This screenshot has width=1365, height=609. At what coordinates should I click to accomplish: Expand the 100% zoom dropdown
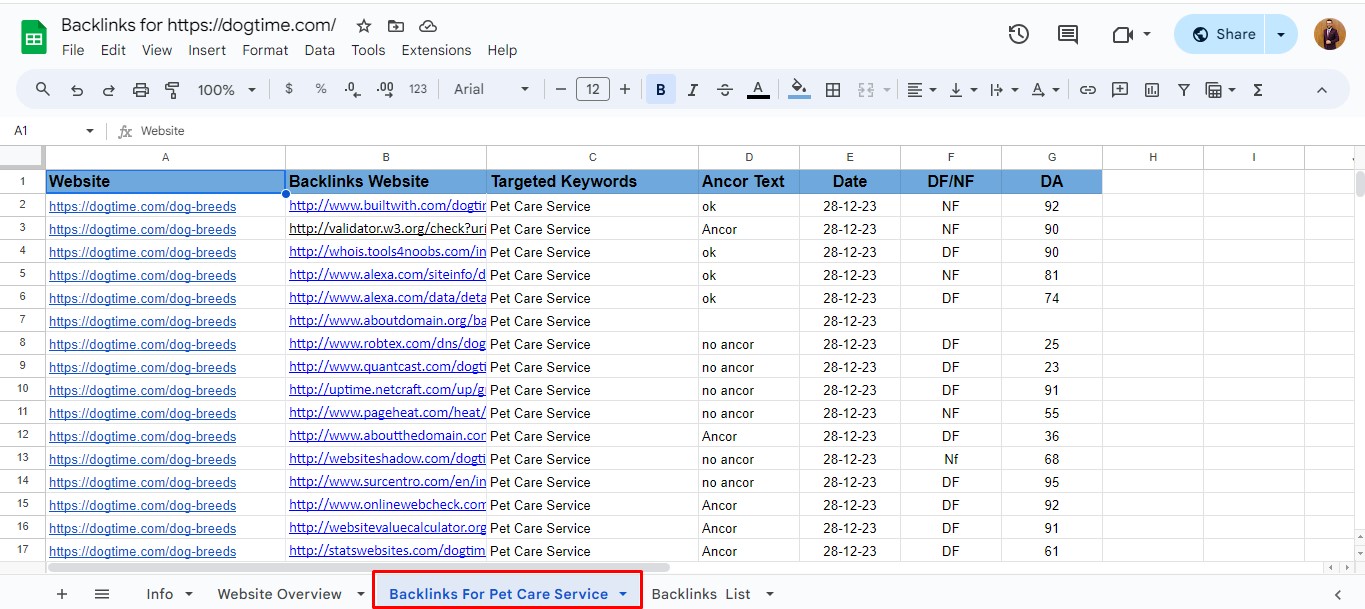tap(226, 90)
